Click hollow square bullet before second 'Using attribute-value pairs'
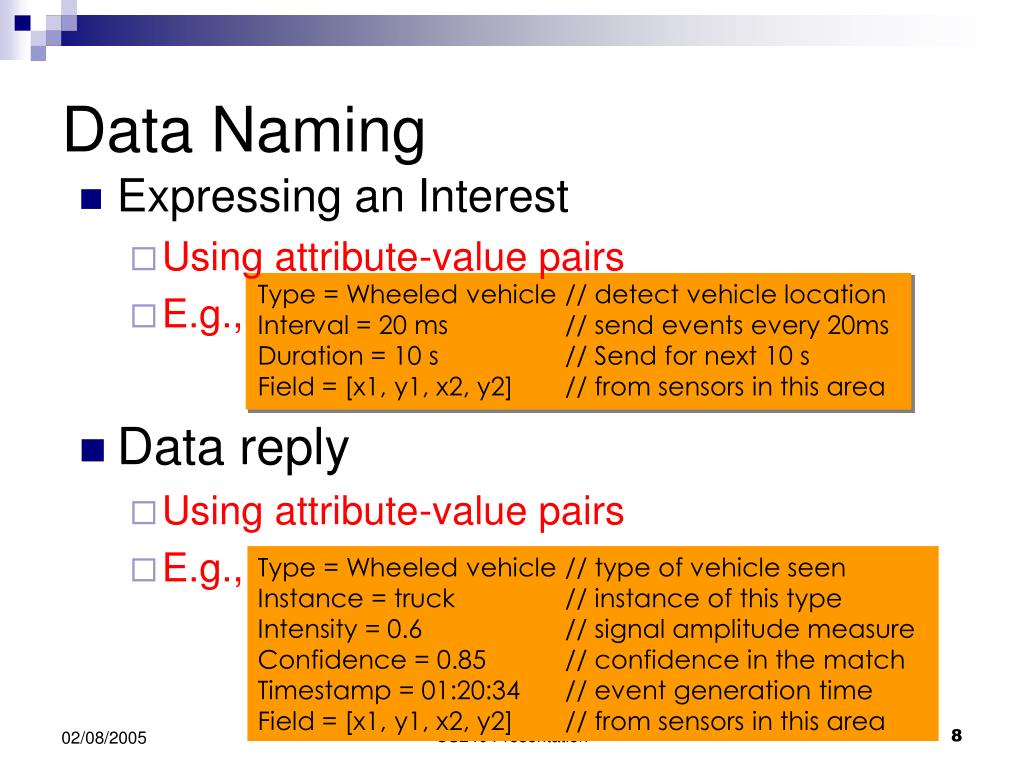 click(x=144, y=513)
